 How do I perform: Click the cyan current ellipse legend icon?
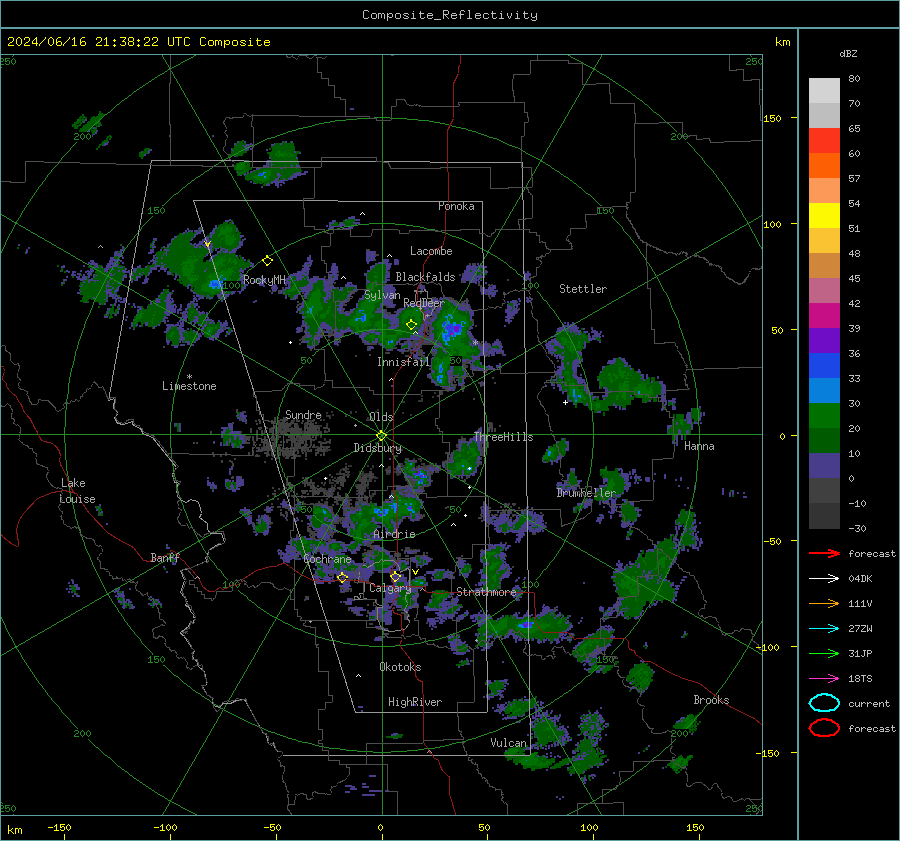(824, 703)
